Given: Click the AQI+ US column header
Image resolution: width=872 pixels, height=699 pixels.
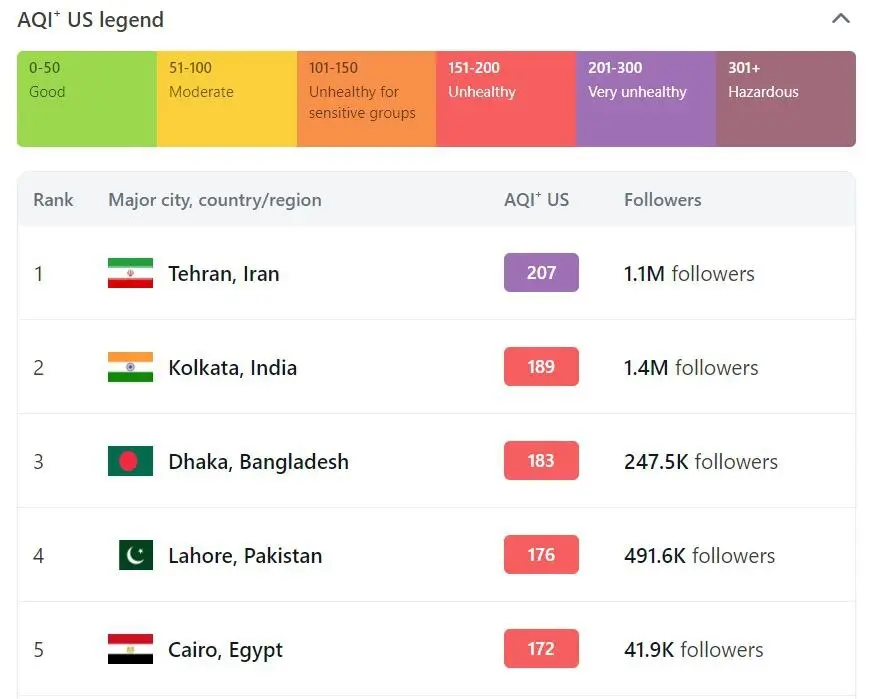Looking at the screenshot, I should coord(536,199).
